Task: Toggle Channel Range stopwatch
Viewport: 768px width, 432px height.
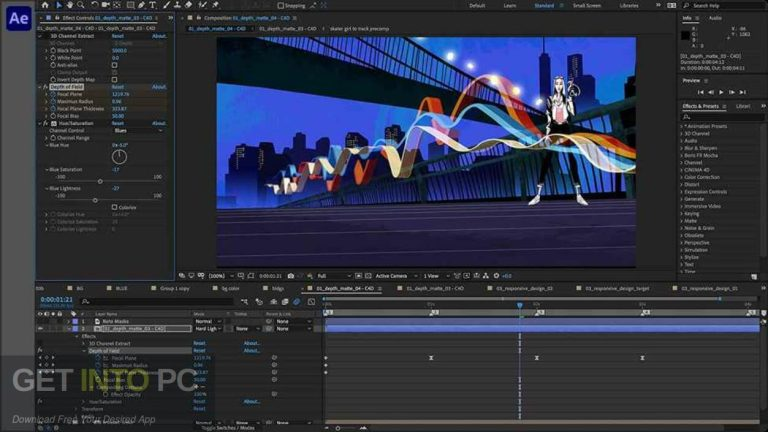Action: 53,138
